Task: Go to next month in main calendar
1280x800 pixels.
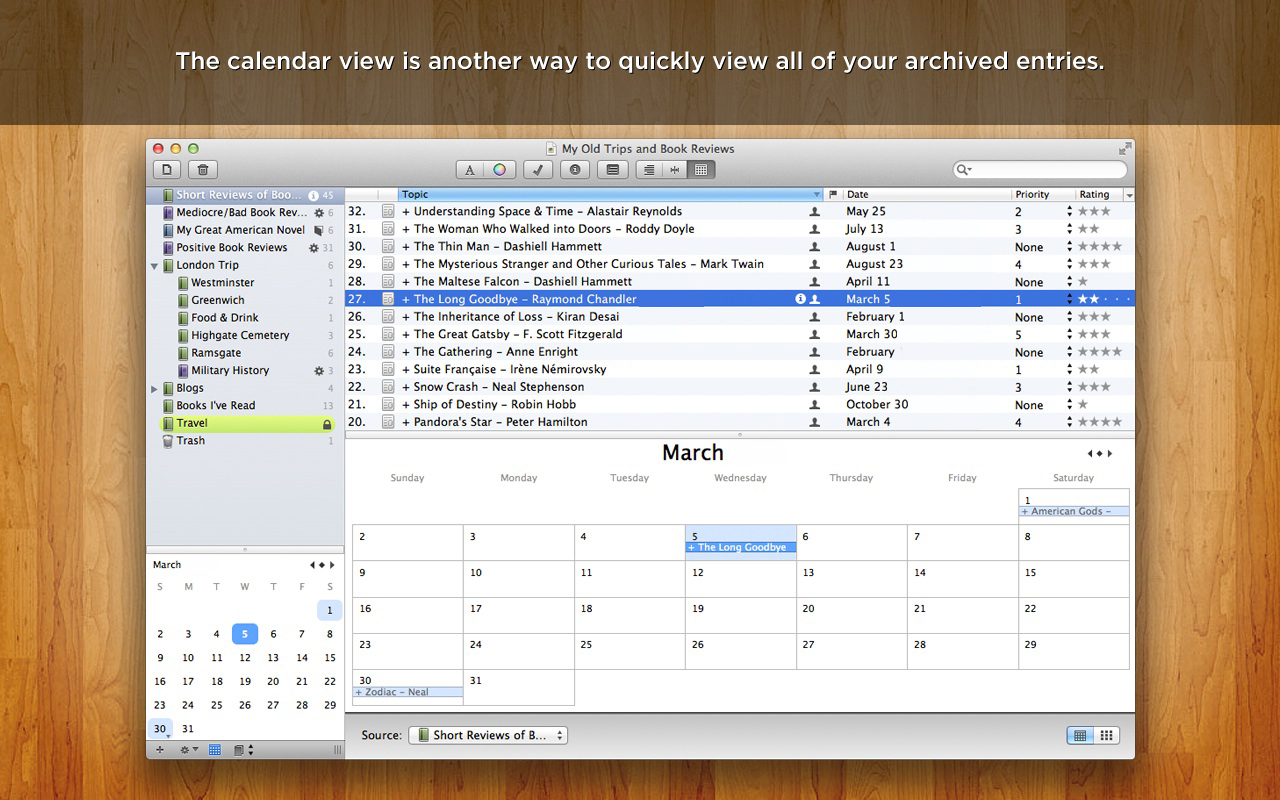Action: coord(1110,454)
